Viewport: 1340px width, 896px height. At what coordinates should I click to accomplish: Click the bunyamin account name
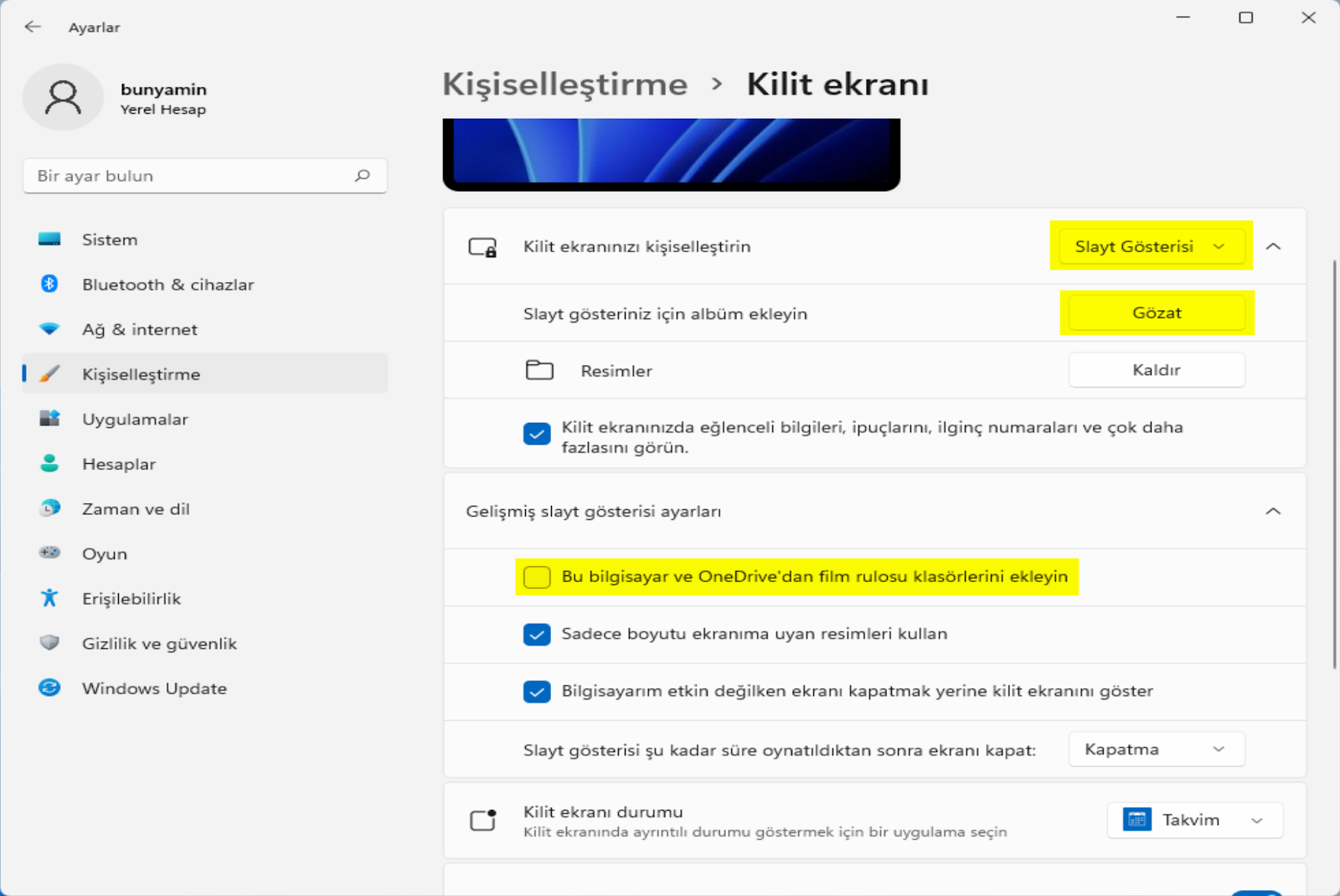coord(163,89)
